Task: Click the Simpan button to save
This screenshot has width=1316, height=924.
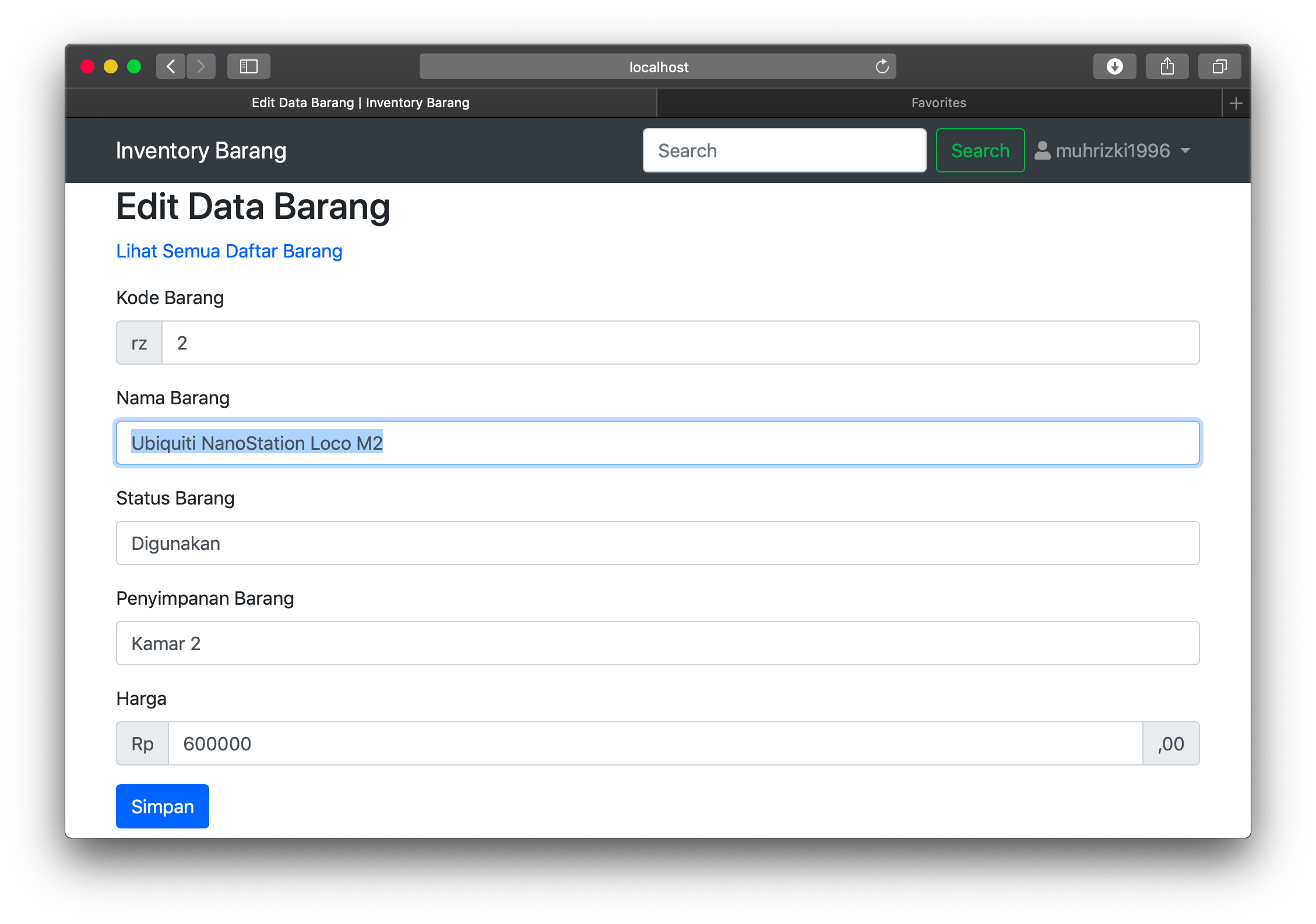Action: coord(162,806)
